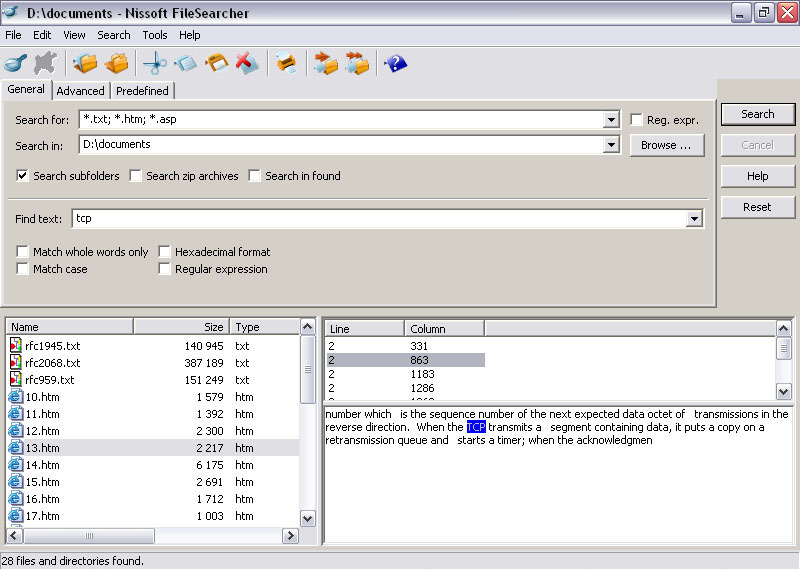Switch to the Advanced tab
The width and height of the screenshot is (800, 570).
(x=80, y=91)
